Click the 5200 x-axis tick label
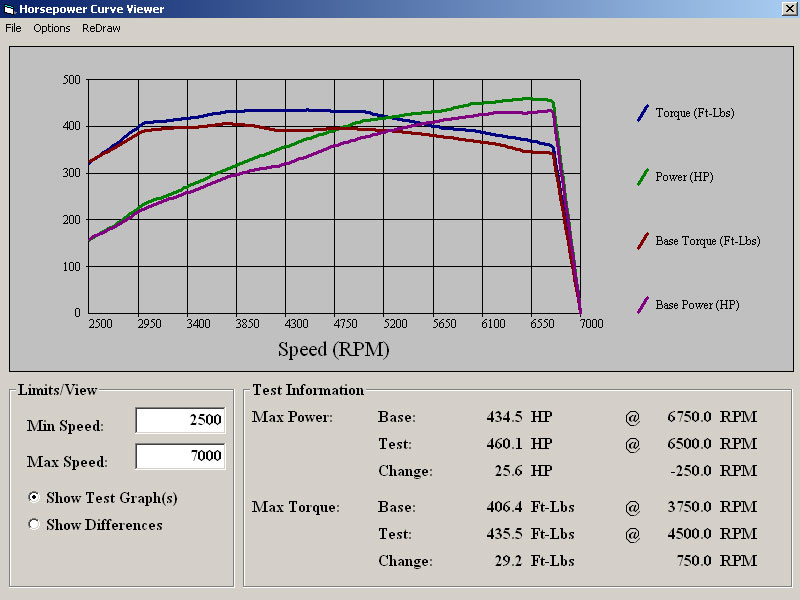Screen dimensions: 800x600 [395, 323]
